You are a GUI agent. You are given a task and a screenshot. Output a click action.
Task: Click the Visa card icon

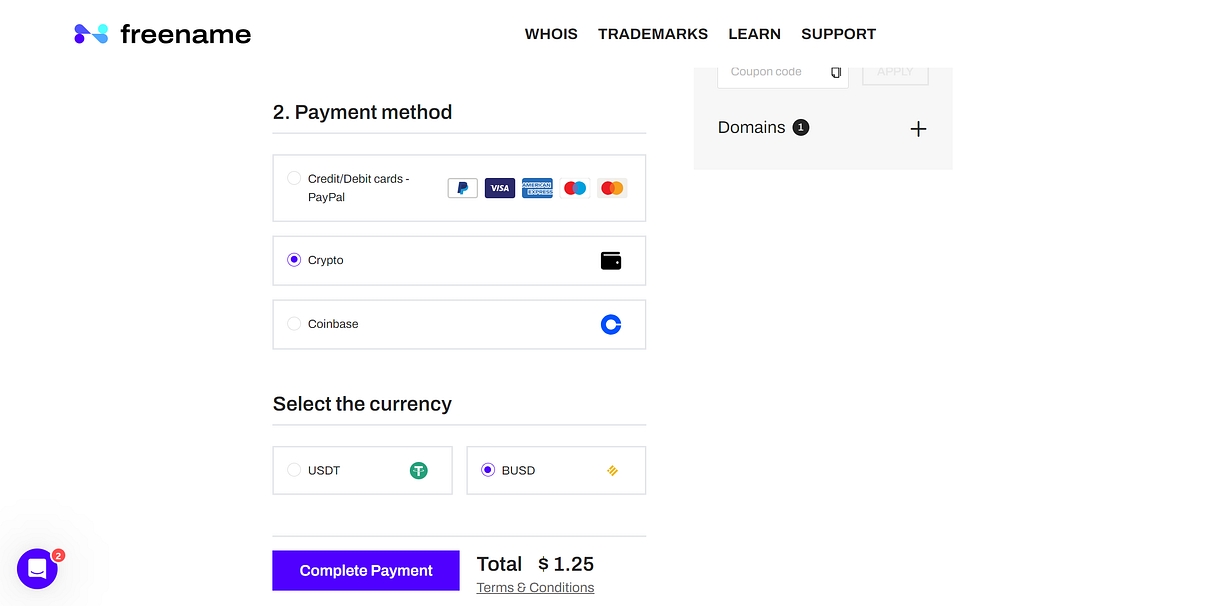click(x=500, y=188)
